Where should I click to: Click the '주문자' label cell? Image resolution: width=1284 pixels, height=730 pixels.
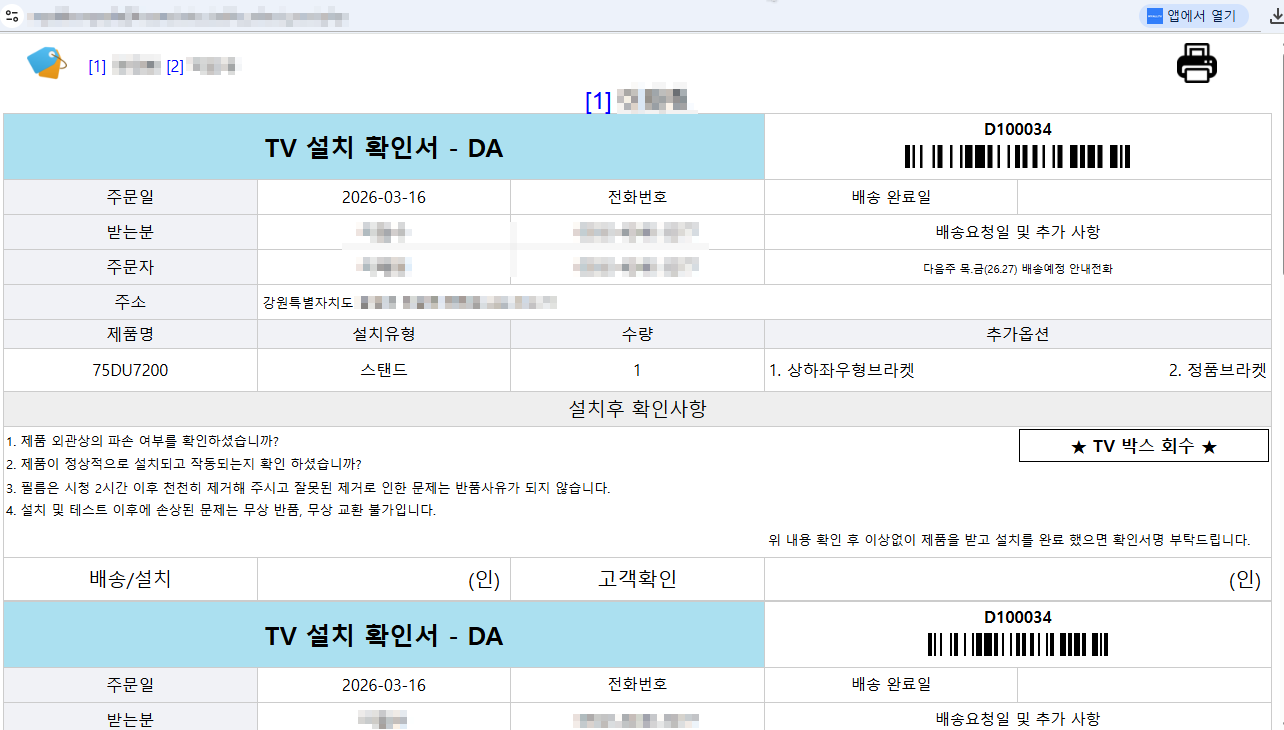pos(130,267)
